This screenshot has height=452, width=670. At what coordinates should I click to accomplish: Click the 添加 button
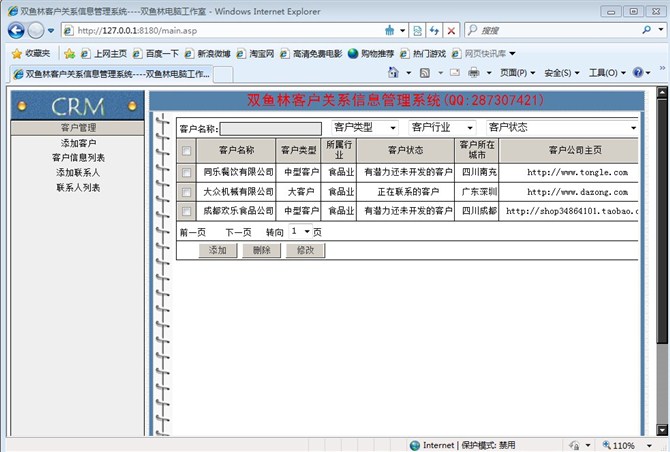tap(218, 250)
